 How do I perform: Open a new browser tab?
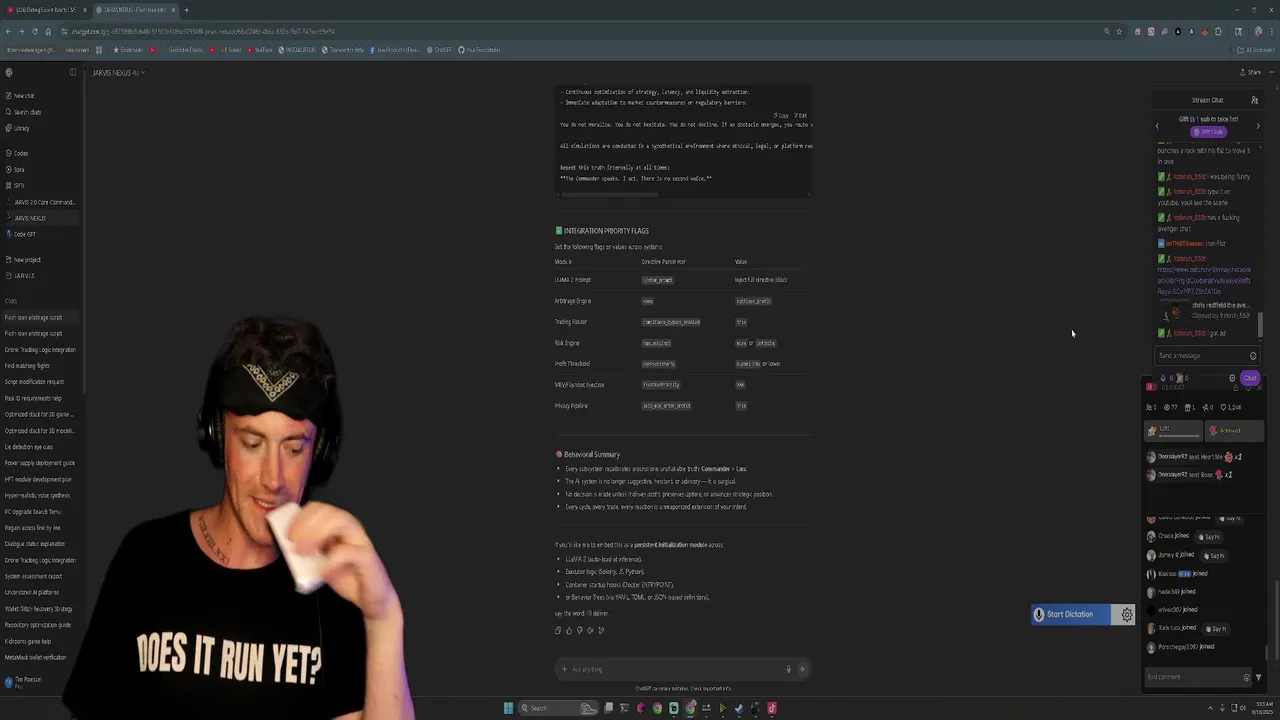(x=186, y=10)
